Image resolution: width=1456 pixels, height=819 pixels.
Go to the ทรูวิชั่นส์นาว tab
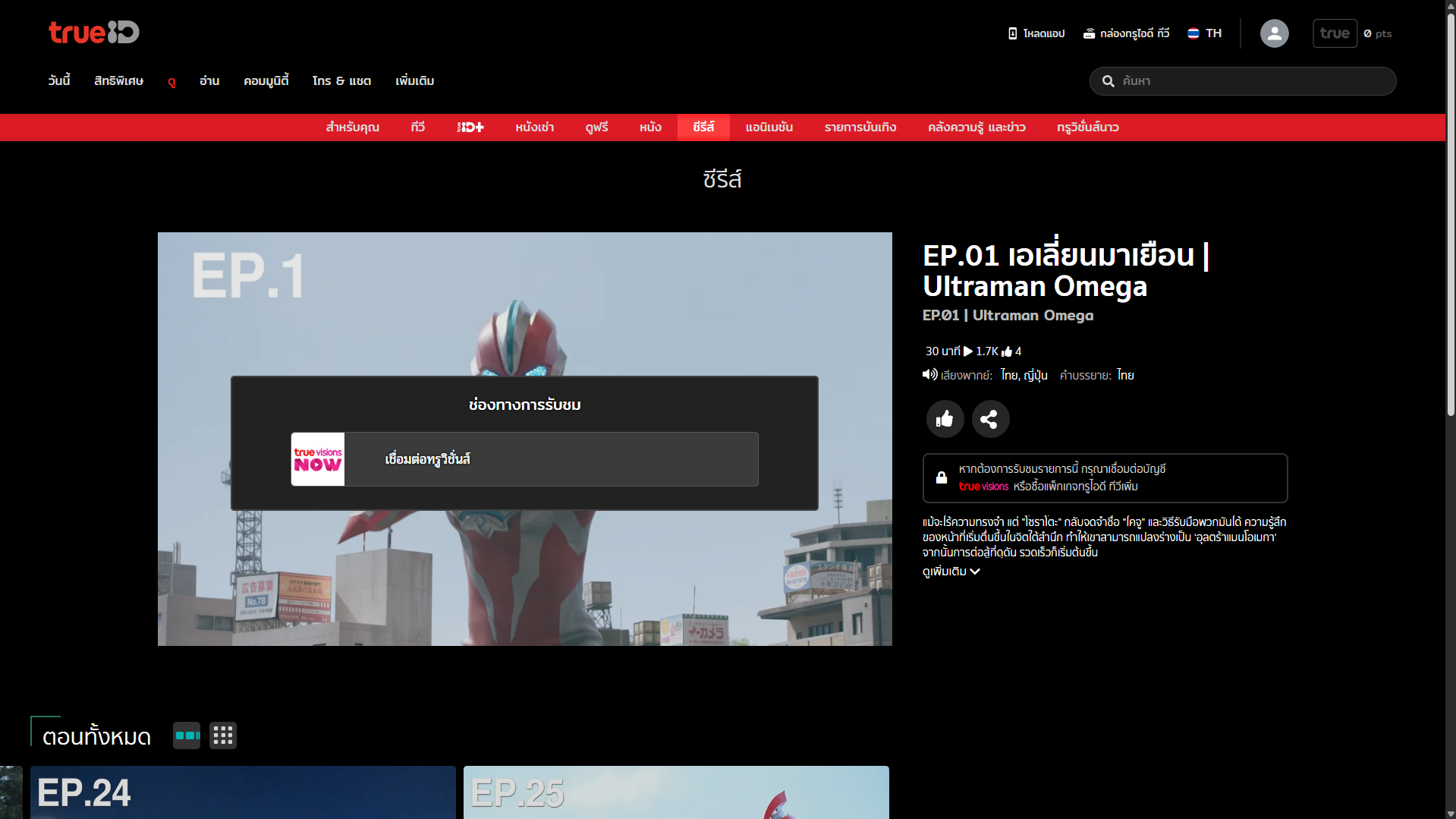tap(1088, 128)
